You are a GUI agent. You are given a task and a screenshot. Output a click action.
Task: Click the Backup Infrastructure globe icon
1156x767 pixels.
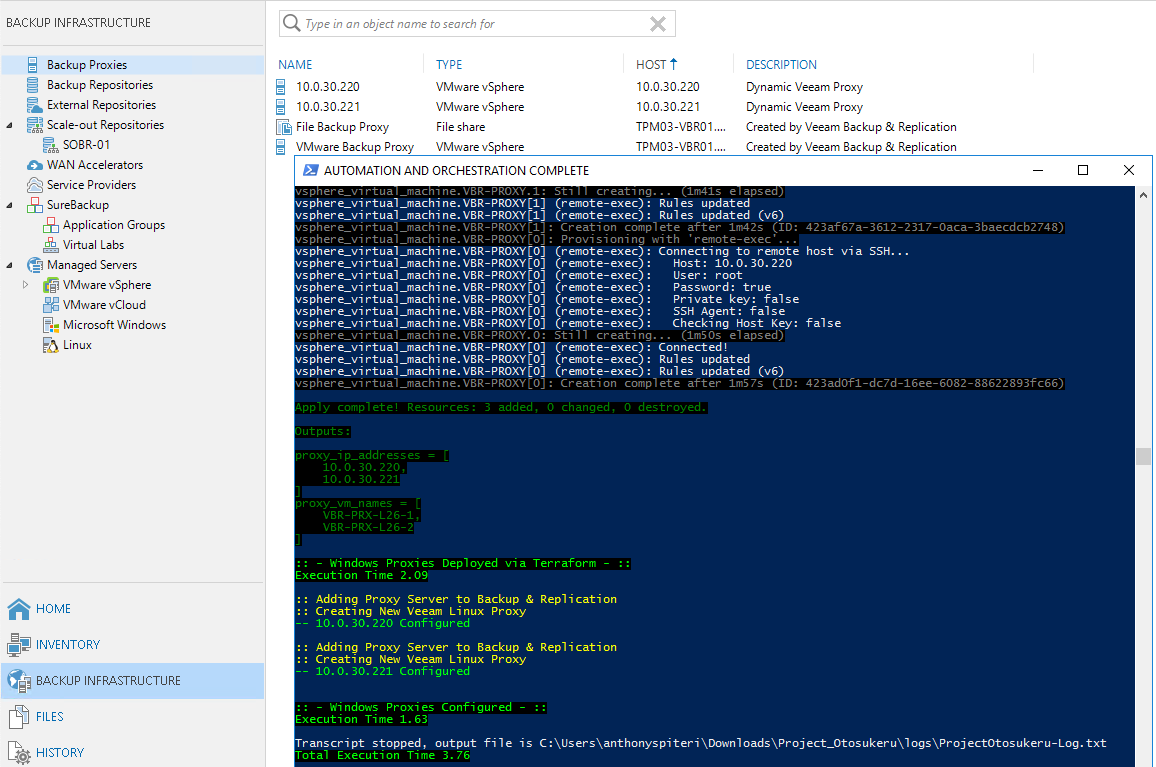pyautogui.click(x=18, y=681)
